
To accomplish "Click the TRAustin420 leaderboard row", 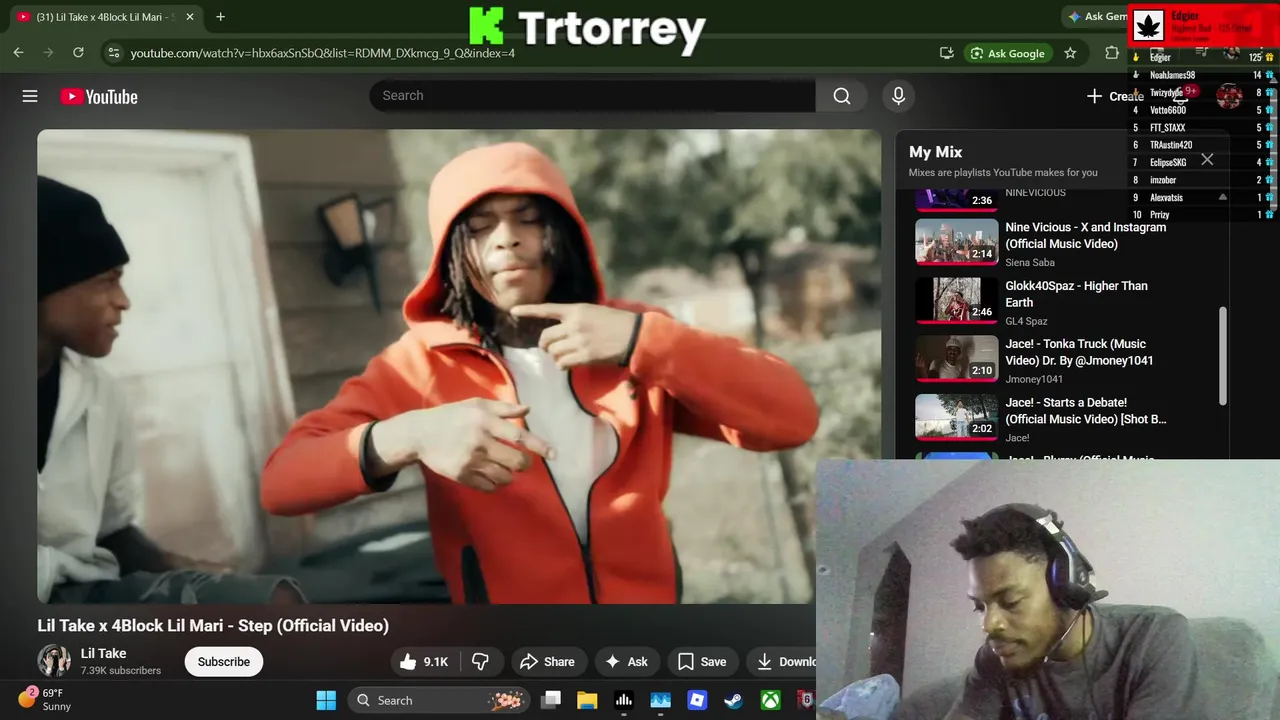I will 1203,145.
